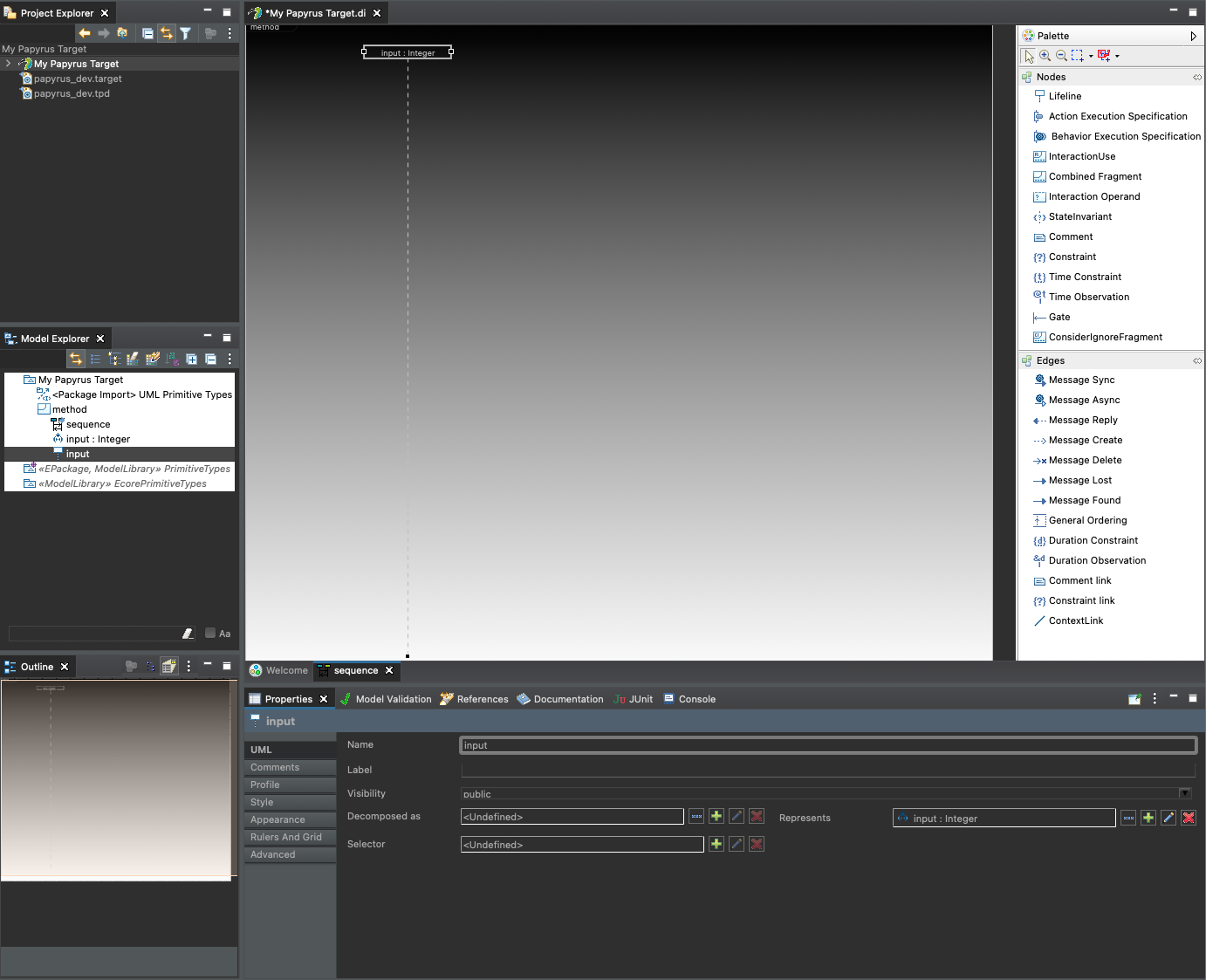The width and height of the screenshot is (1206, 980).
Task: Open Project Explorer filter icon
Action: point(186,33)
